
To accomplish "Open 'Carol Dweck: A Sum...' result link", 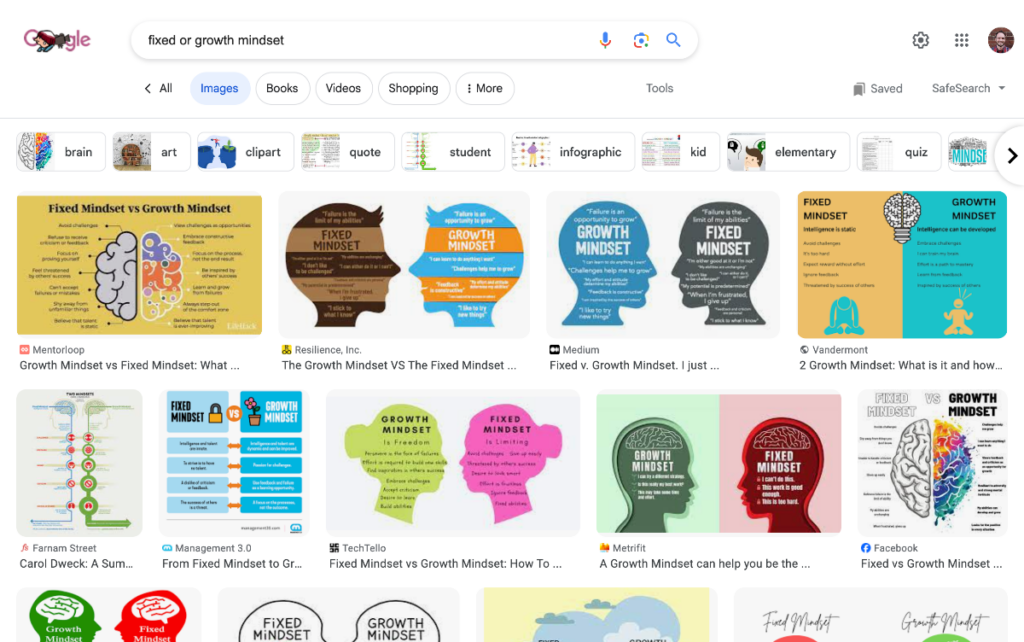I will click(76, 564).
